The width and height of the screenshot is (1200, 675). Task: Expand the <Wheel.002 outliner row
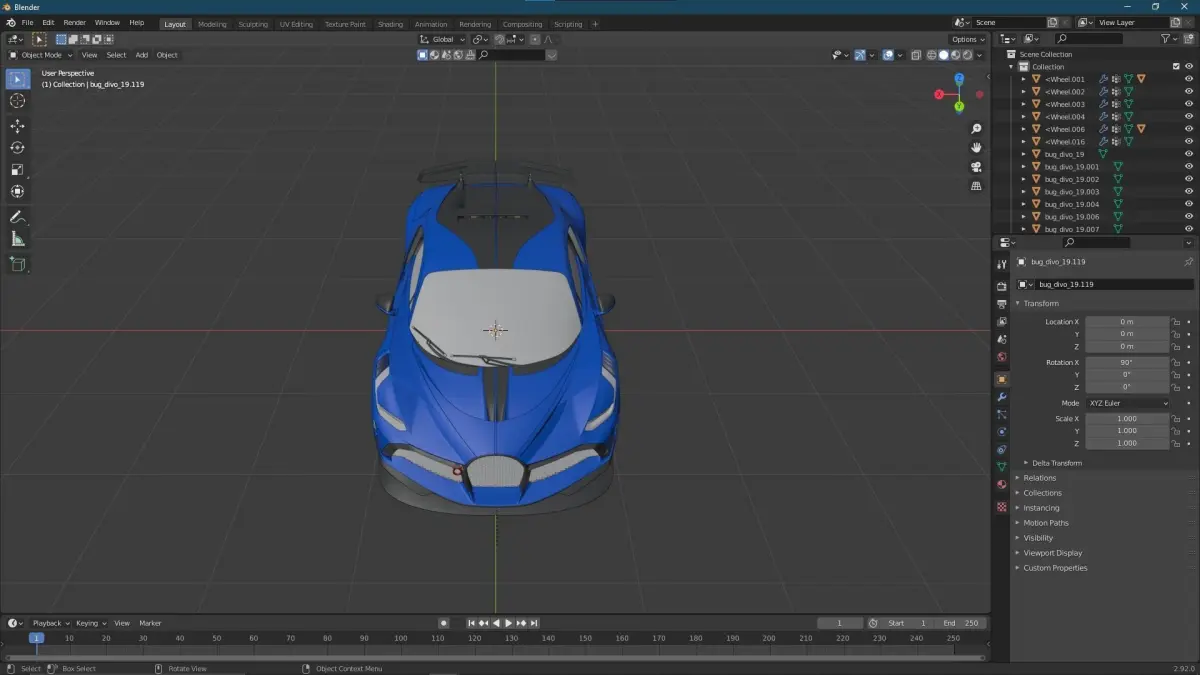pyautogui.click(x=1023, y=92)
